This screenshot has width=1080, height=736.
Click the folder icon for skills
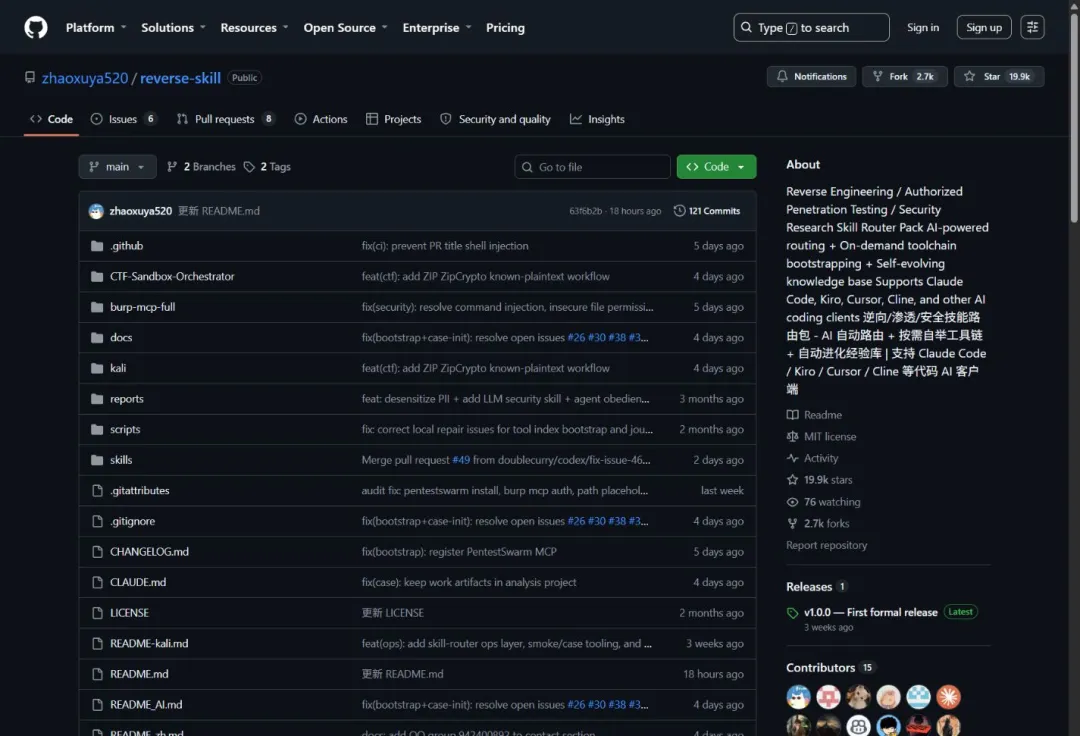pyautogui.click(x=97, y=460)
